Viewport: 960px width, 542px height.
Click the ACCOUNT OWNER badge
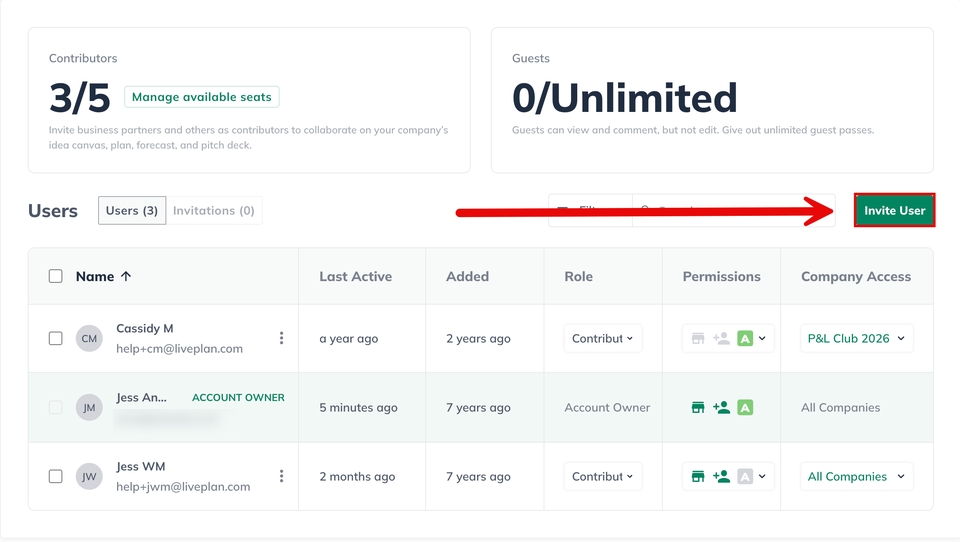pyautogui.click(x=238, y=397)
